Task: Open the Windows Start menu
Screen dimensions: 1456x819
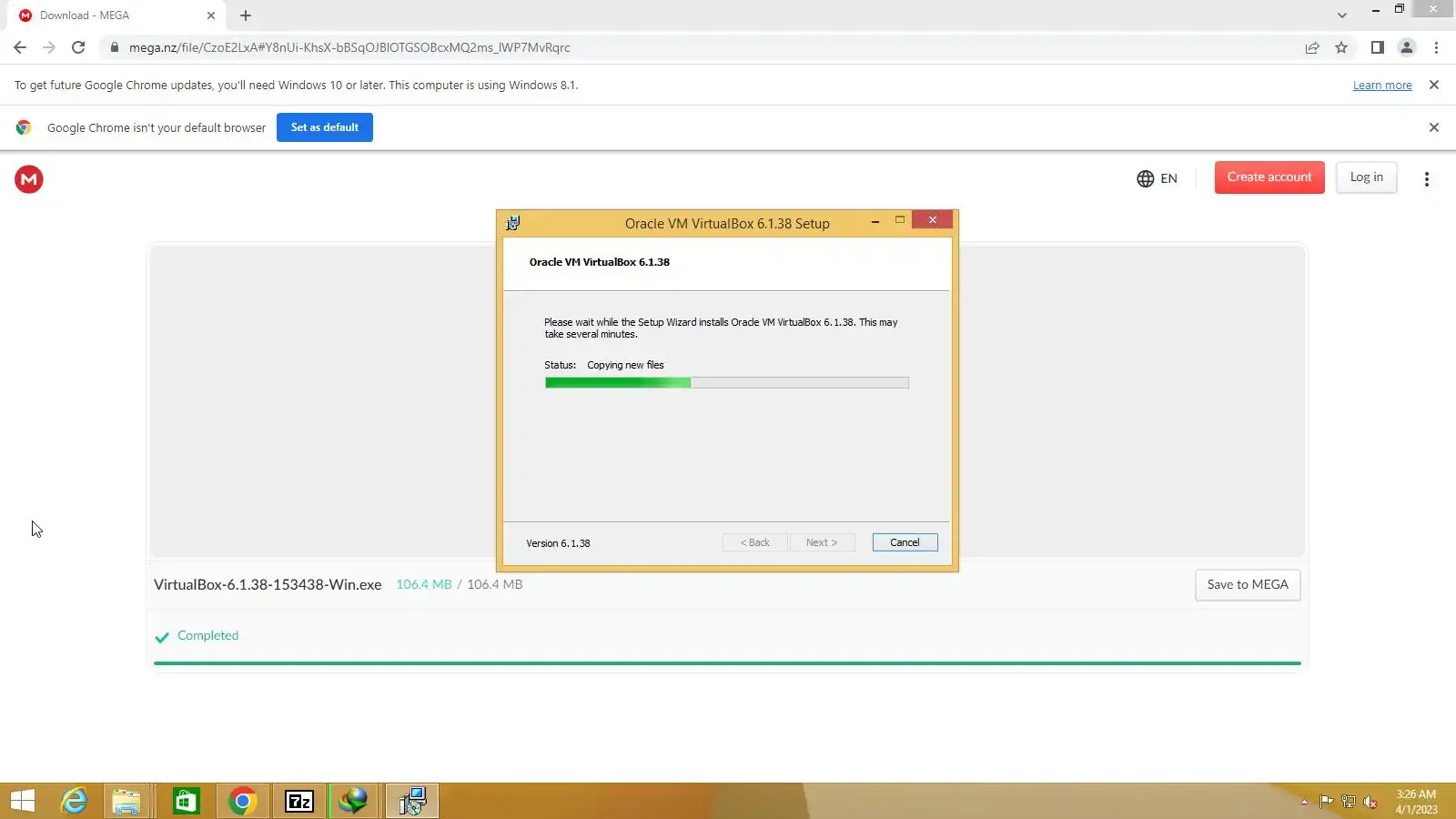Action: [23, 801]
